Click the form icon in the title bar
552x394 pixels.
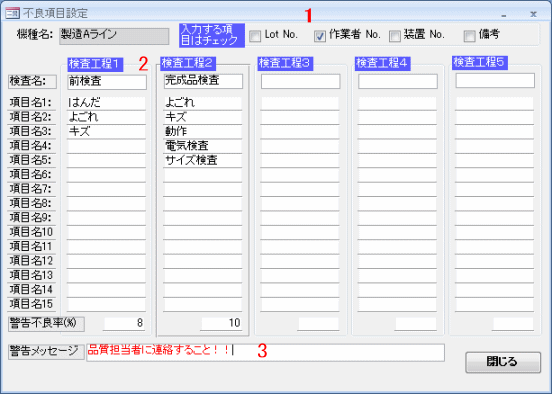point(12,14)
